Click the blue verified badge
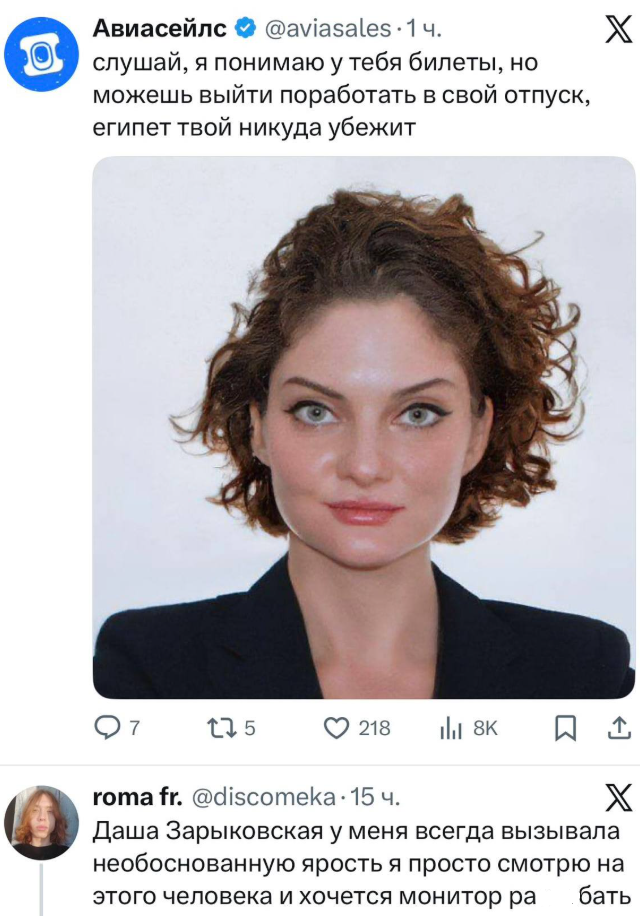The image size is (640, 916). (x=242, y=30)
